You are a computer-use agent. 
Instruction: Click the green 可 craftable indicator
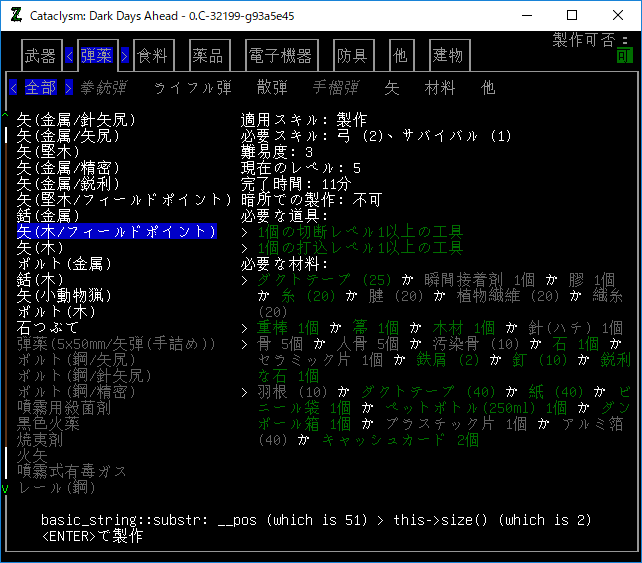click(624, 56)
